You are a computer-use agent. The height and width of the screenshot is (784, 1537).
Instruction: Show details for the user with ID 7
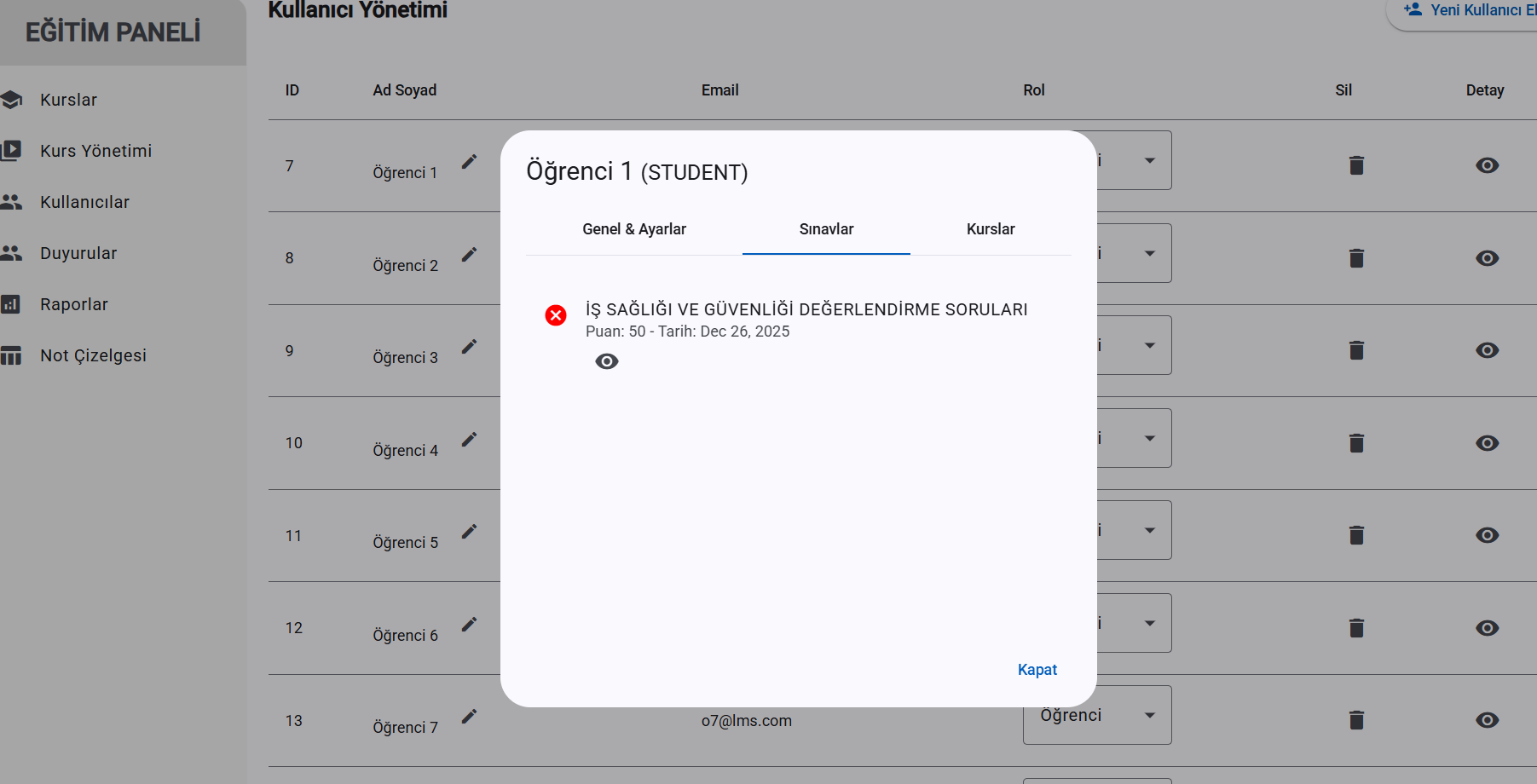[x=1487, y=165]
